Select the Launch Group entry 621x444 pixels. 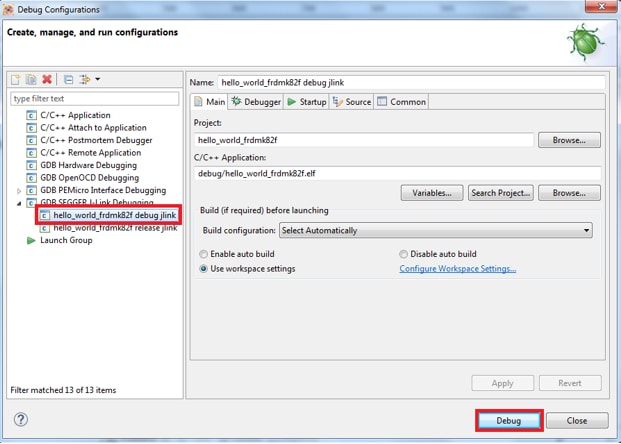coord(65,240)
